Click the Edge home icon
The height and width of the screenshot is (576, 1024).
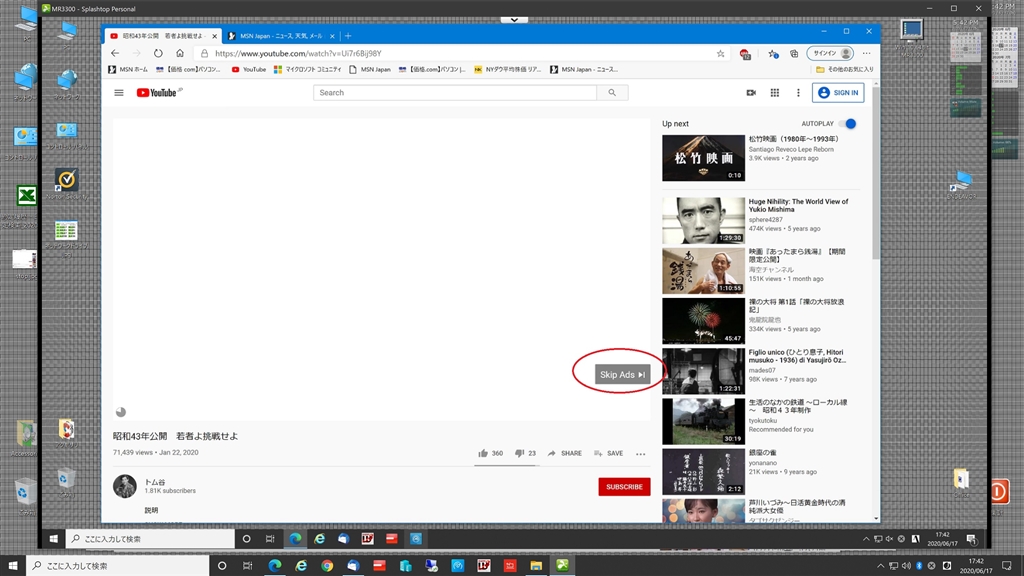pos(180,54)
